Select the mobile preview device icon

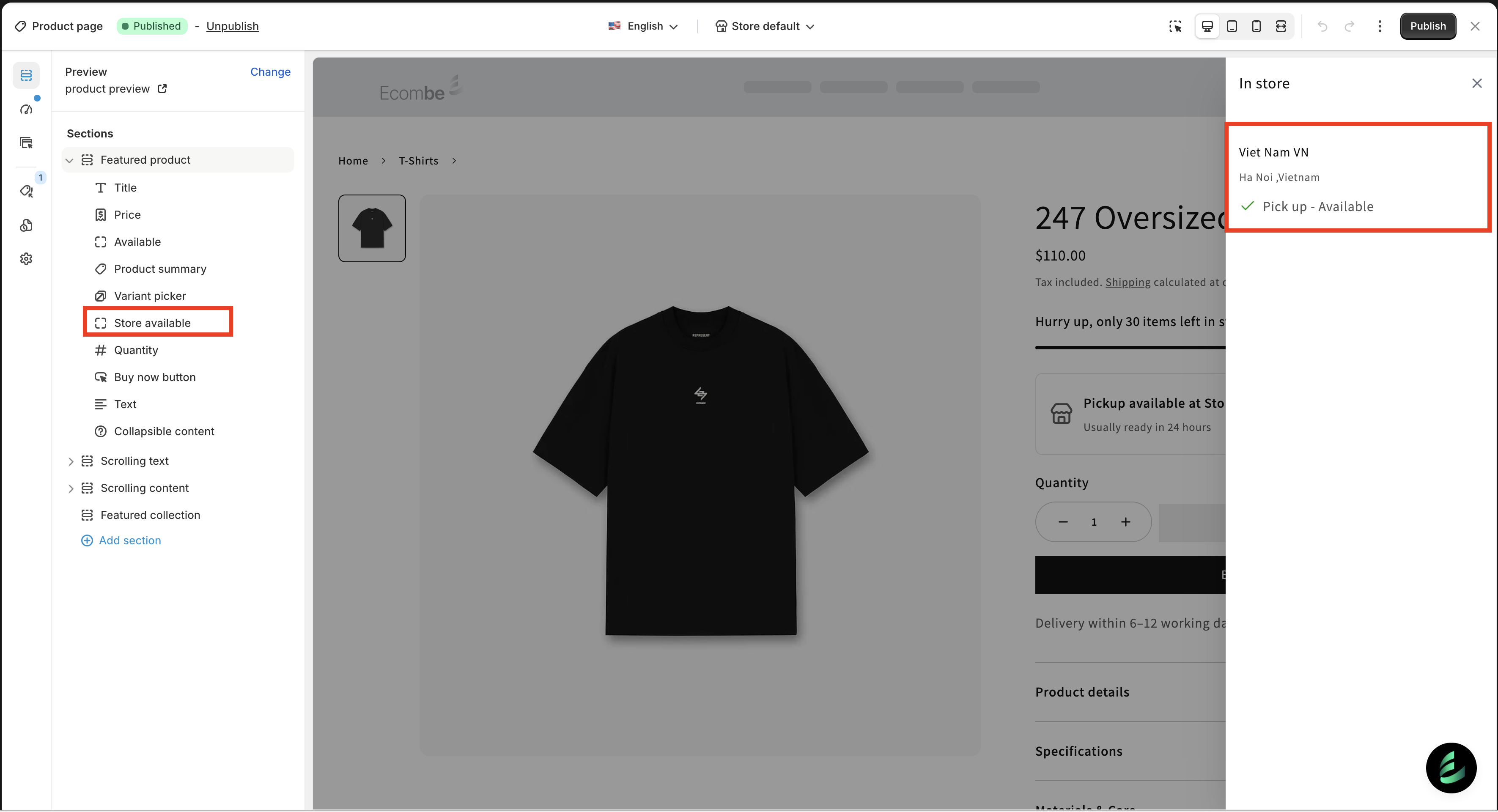[1256, 26]
